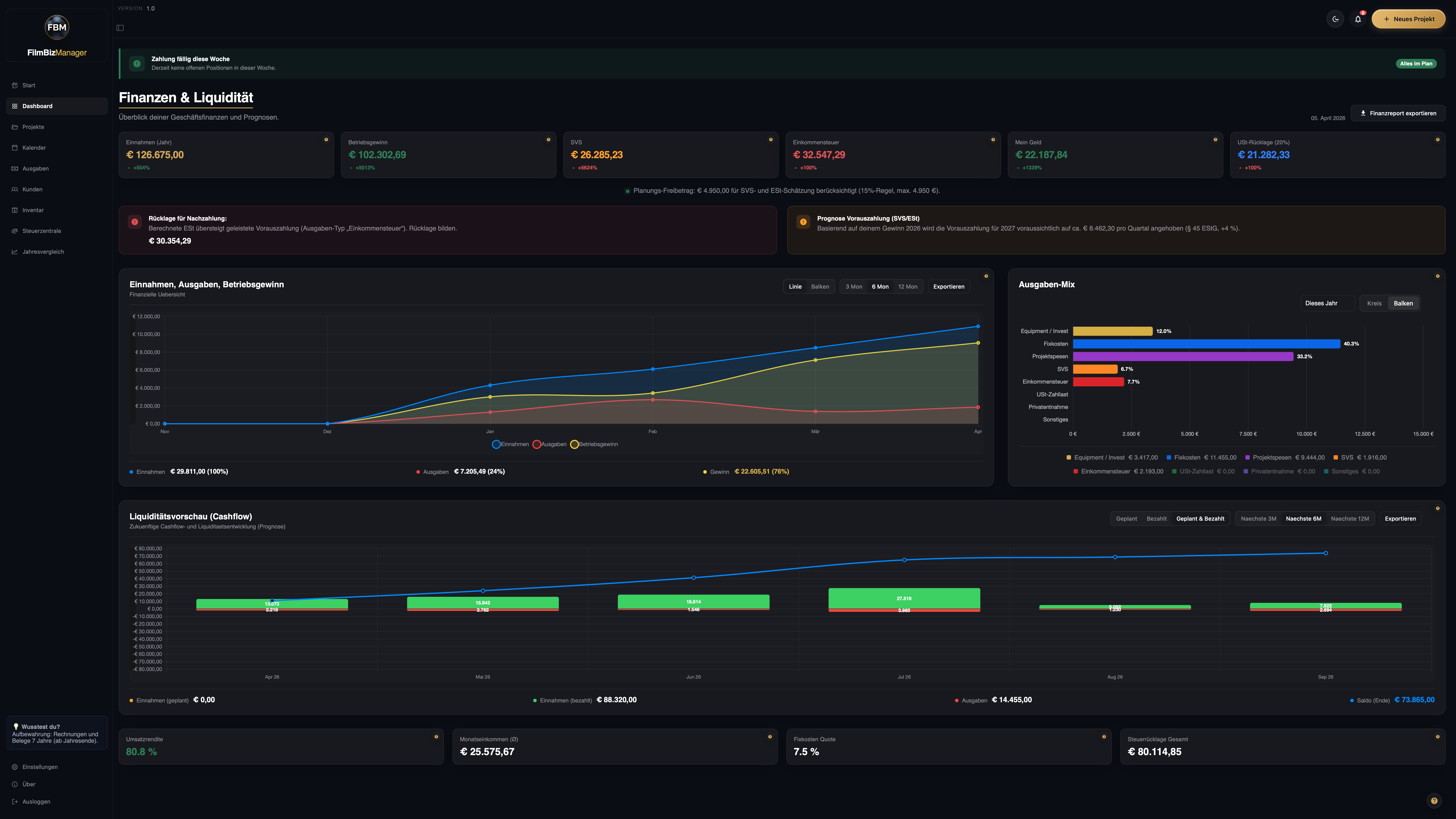
Task: Click Finanzreport exportieren button
Action: tap(1397, 113)
